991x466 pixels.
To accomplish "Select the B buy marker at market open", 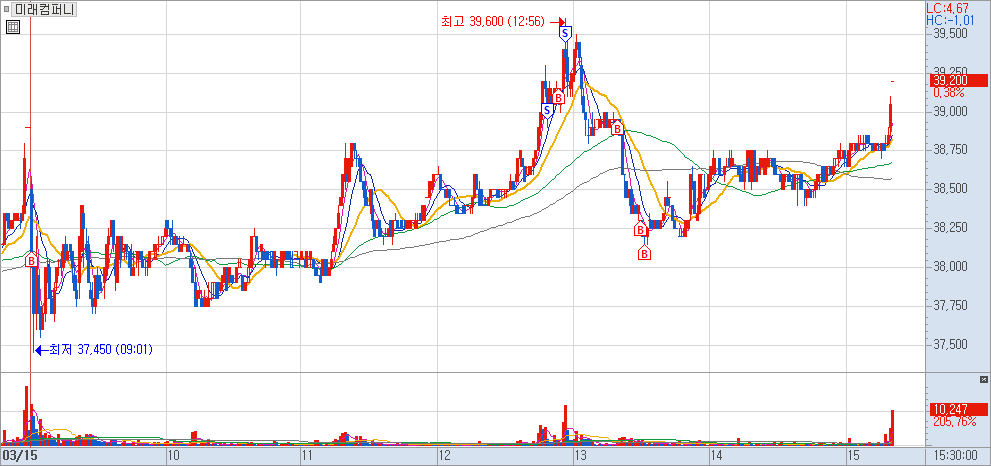I will pos(31,260).
